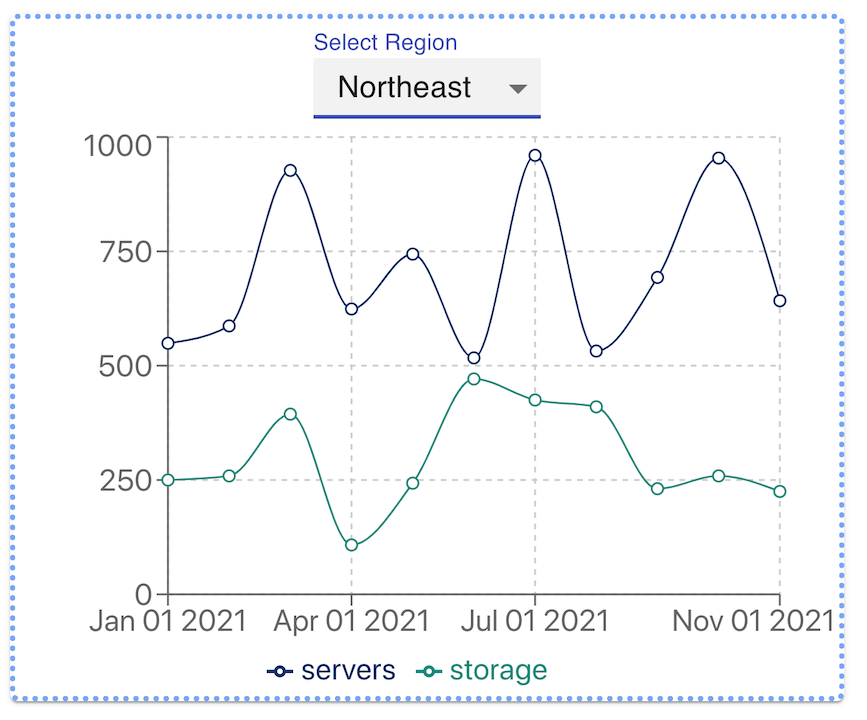The height and width of the screenshot is (720, 867).
Task: Click the last storage marker near Nov 01
Action: [779, 491]
